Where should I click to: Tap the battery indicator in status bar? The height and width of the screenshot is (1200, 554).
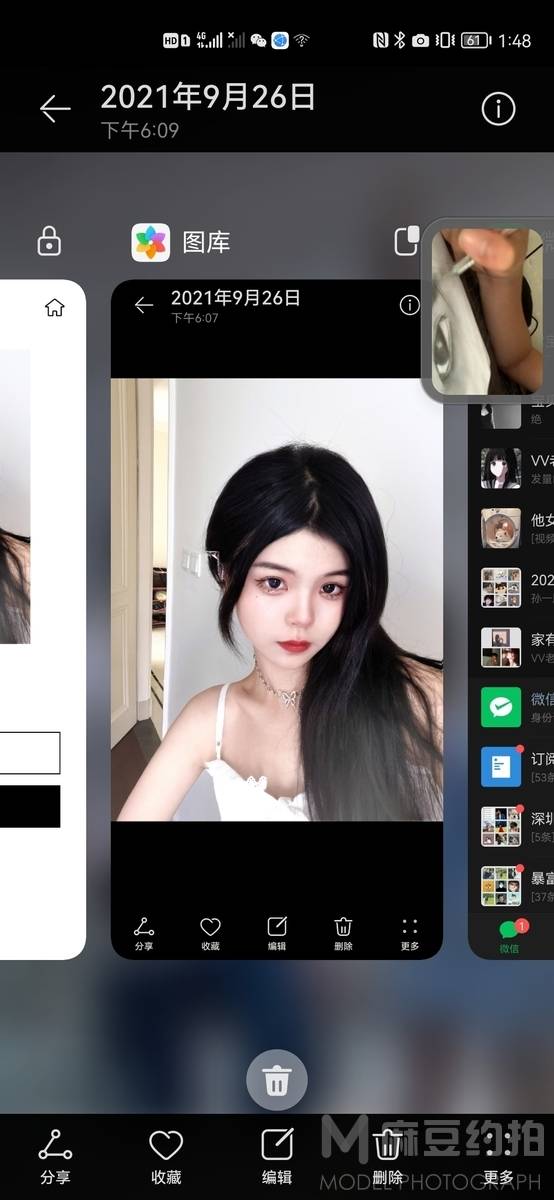pos(475,40)
